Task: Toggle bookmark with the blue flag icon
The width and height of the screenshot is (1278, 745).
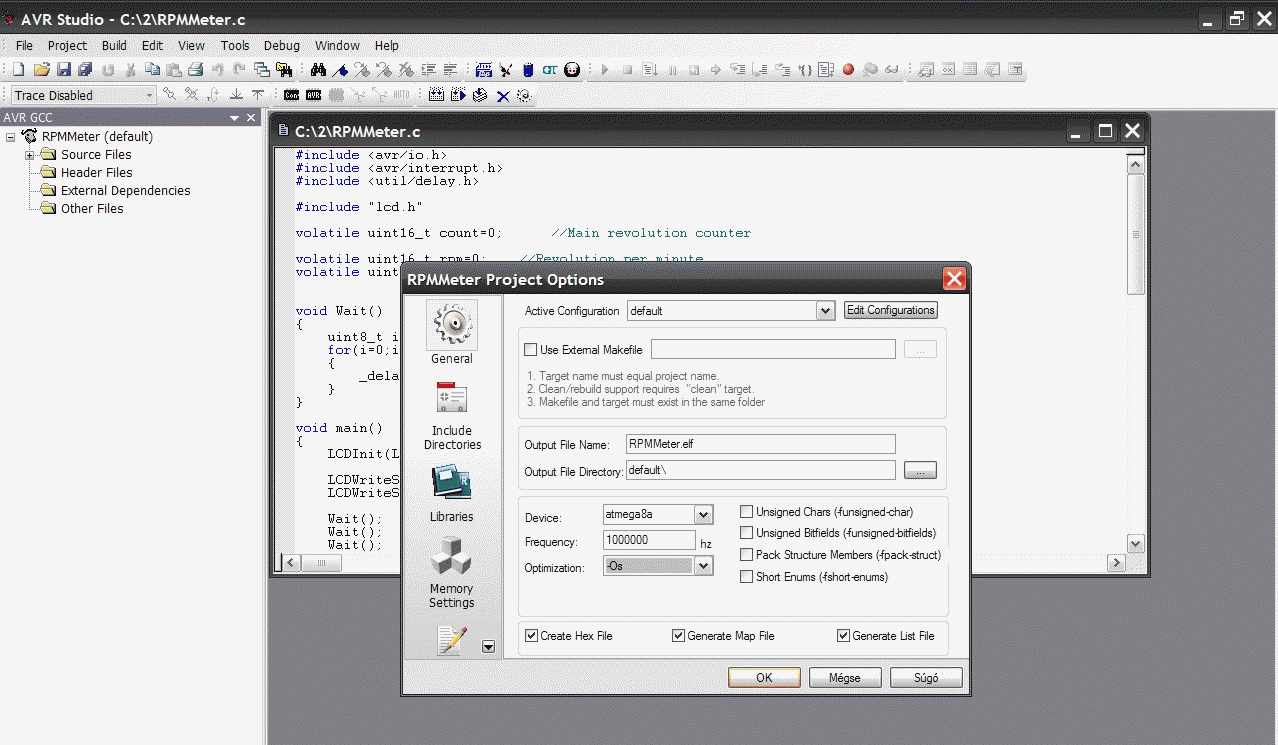Action: 341,70
